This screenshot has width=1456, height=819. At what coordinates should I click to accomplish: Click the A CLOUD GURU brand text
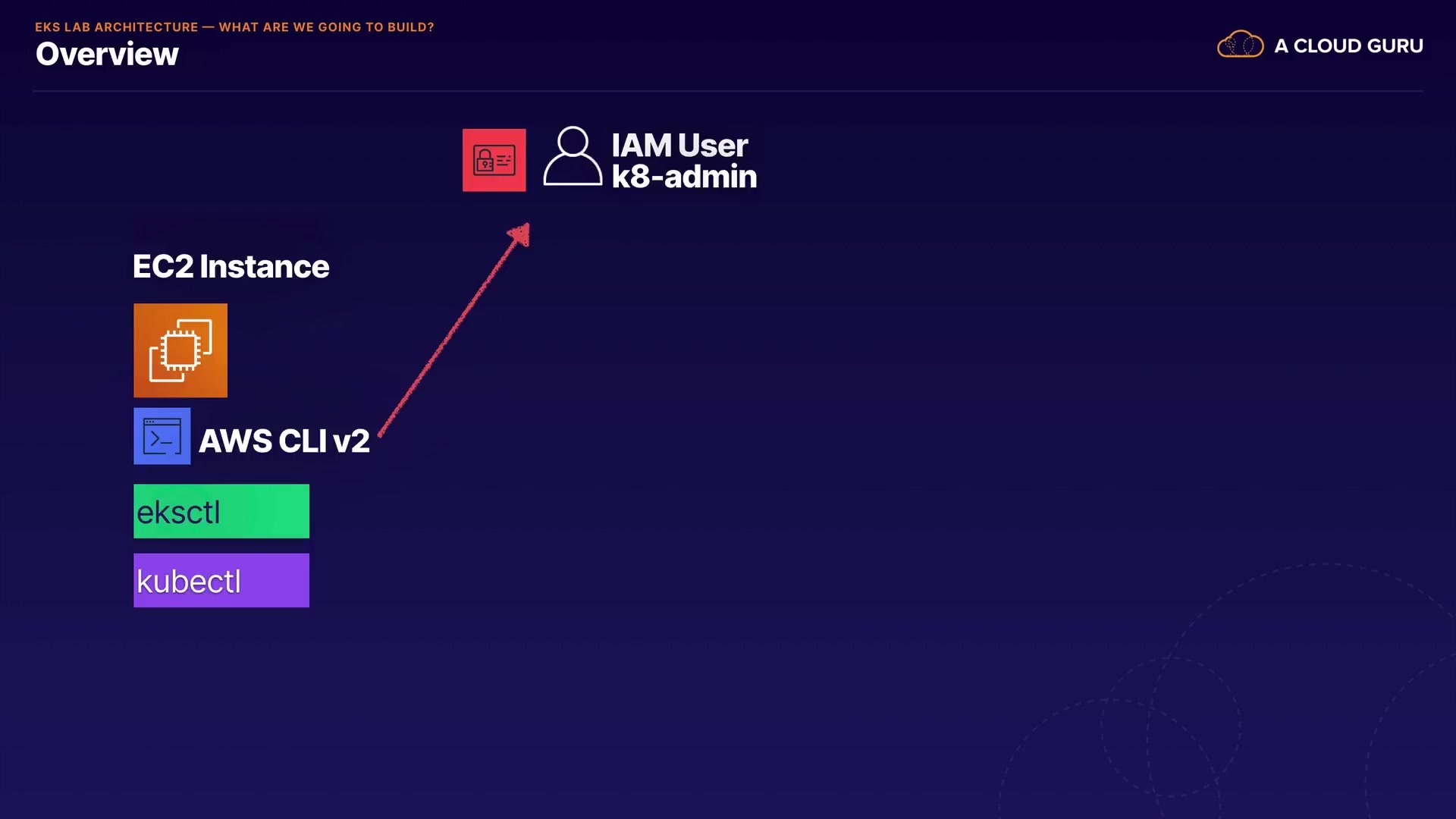click(1348, 45)
